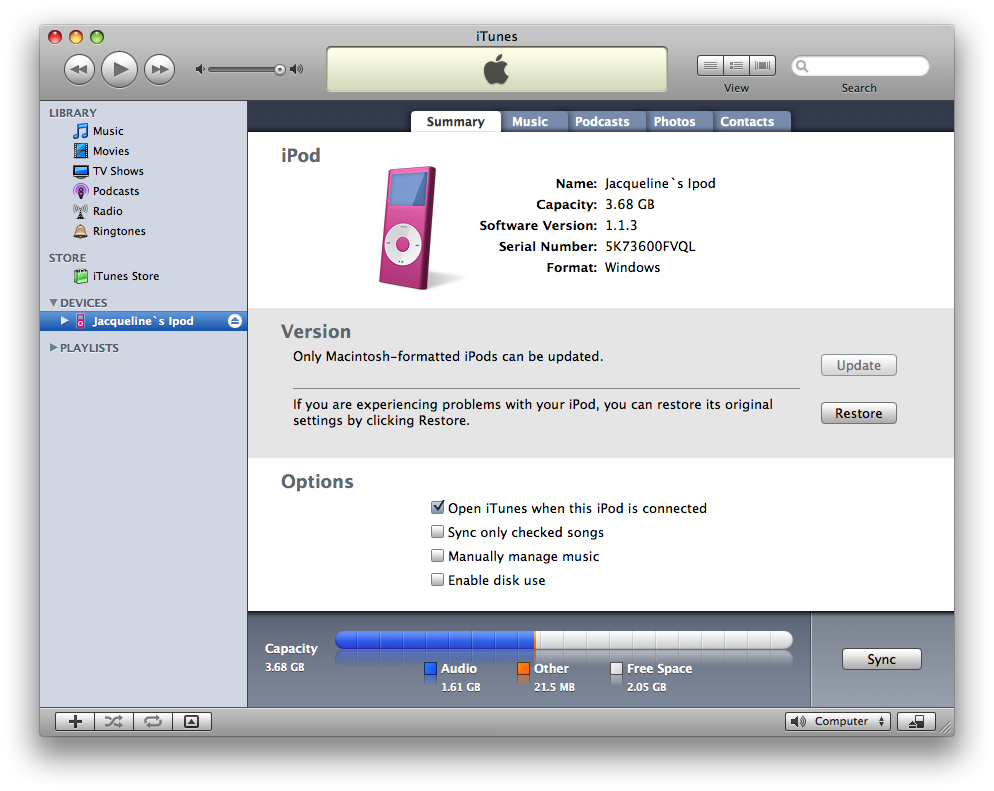Click the serial number 5K73600FVQL
Screen dimensions: 994x791
point(650,247)
